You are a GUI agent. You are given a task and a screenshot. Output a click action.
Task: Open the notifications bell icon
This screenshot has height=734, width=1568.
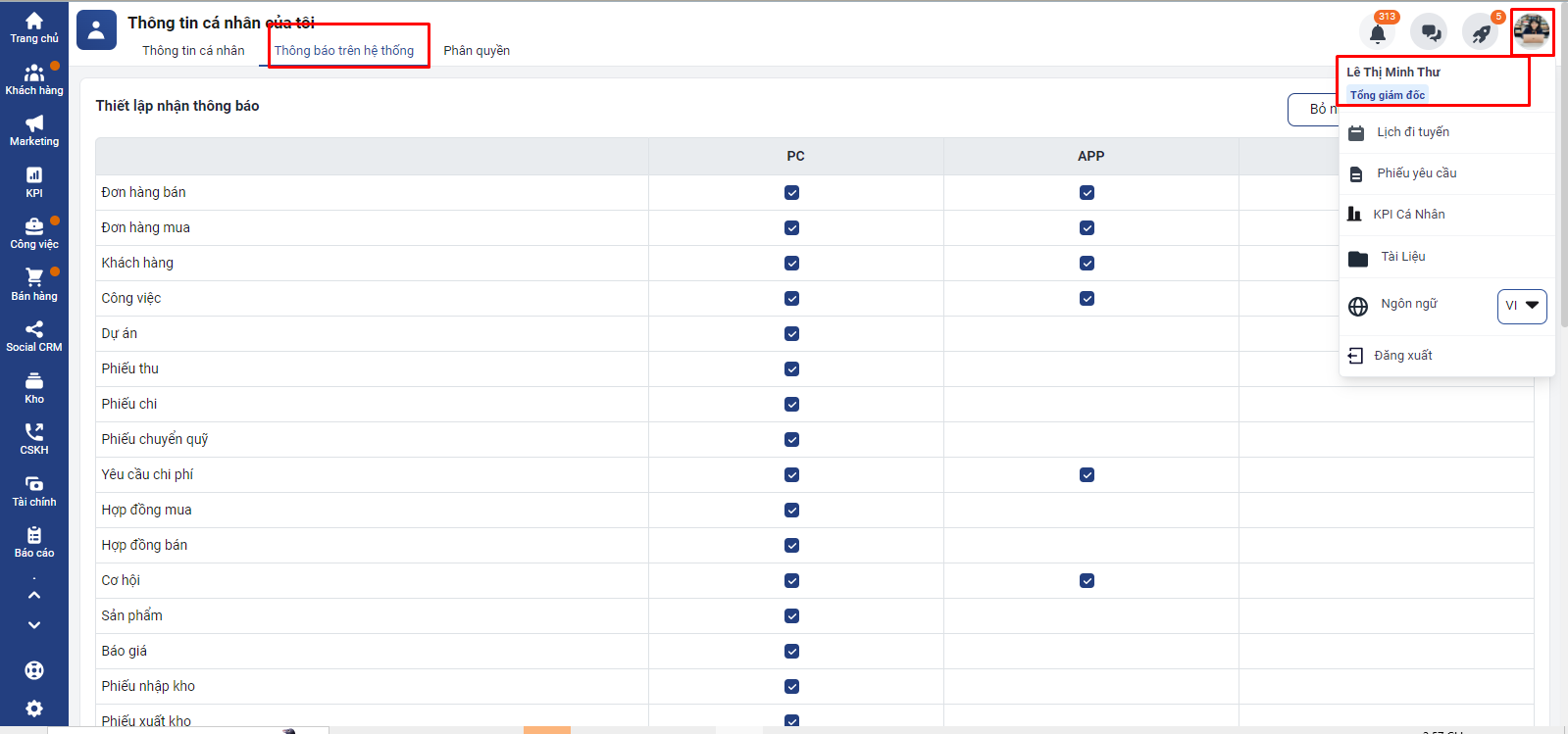pyautogui.click(x=1377, y=32)
